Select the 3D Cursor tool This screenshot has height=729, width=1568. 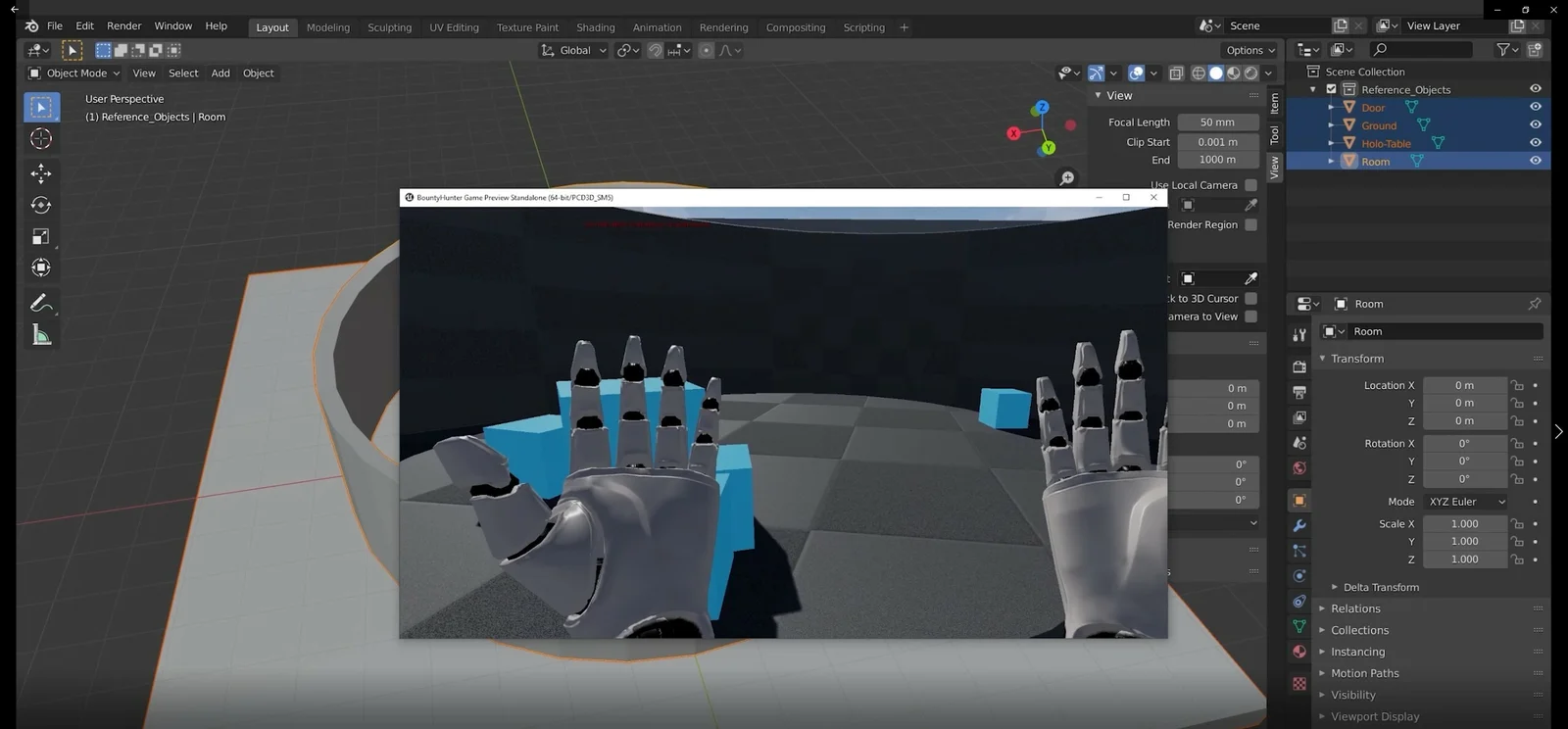coord(41,139)
